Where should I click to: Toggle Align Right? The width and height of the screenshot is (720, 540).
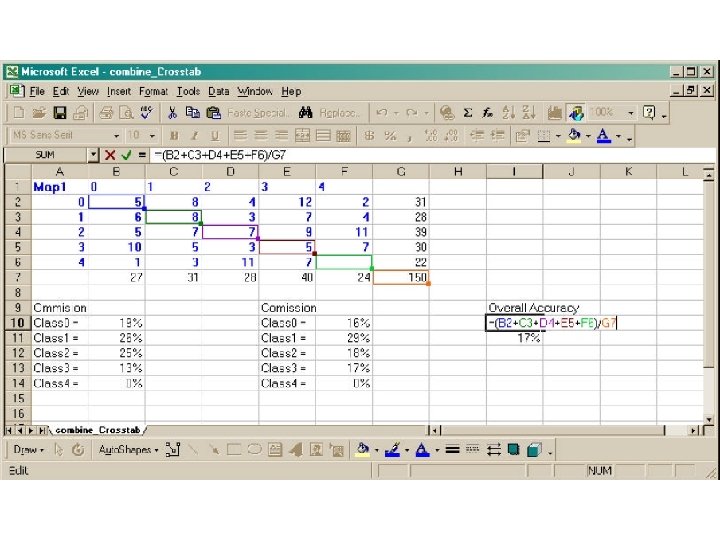coord(281,135)
